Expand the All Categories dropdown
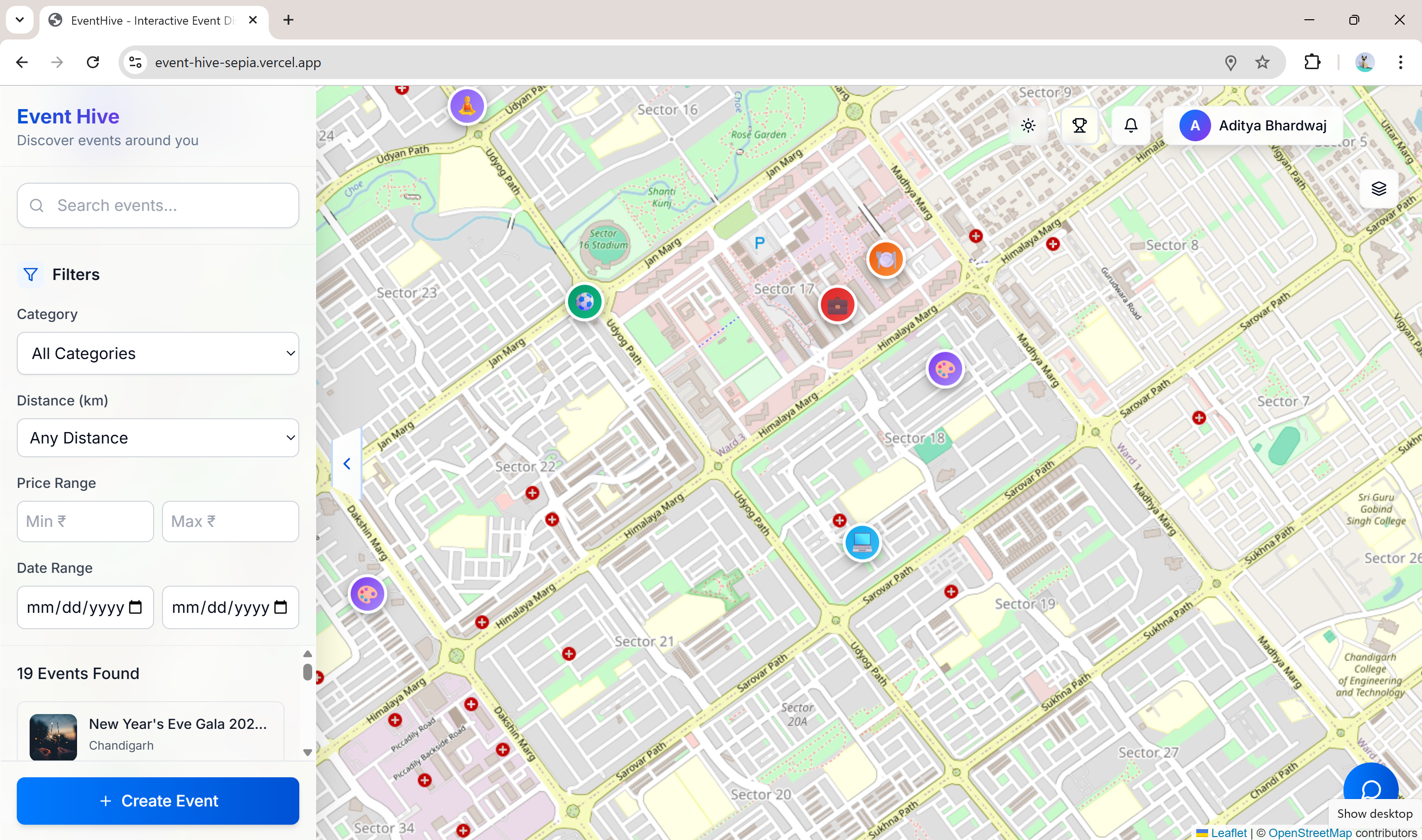The width and height of the screenshot is (1422, 840). coord(158,353)
